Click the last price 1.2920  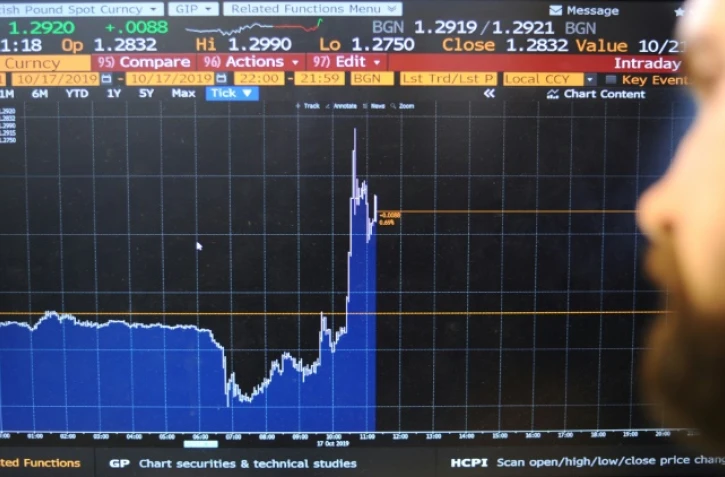[41, 28]
